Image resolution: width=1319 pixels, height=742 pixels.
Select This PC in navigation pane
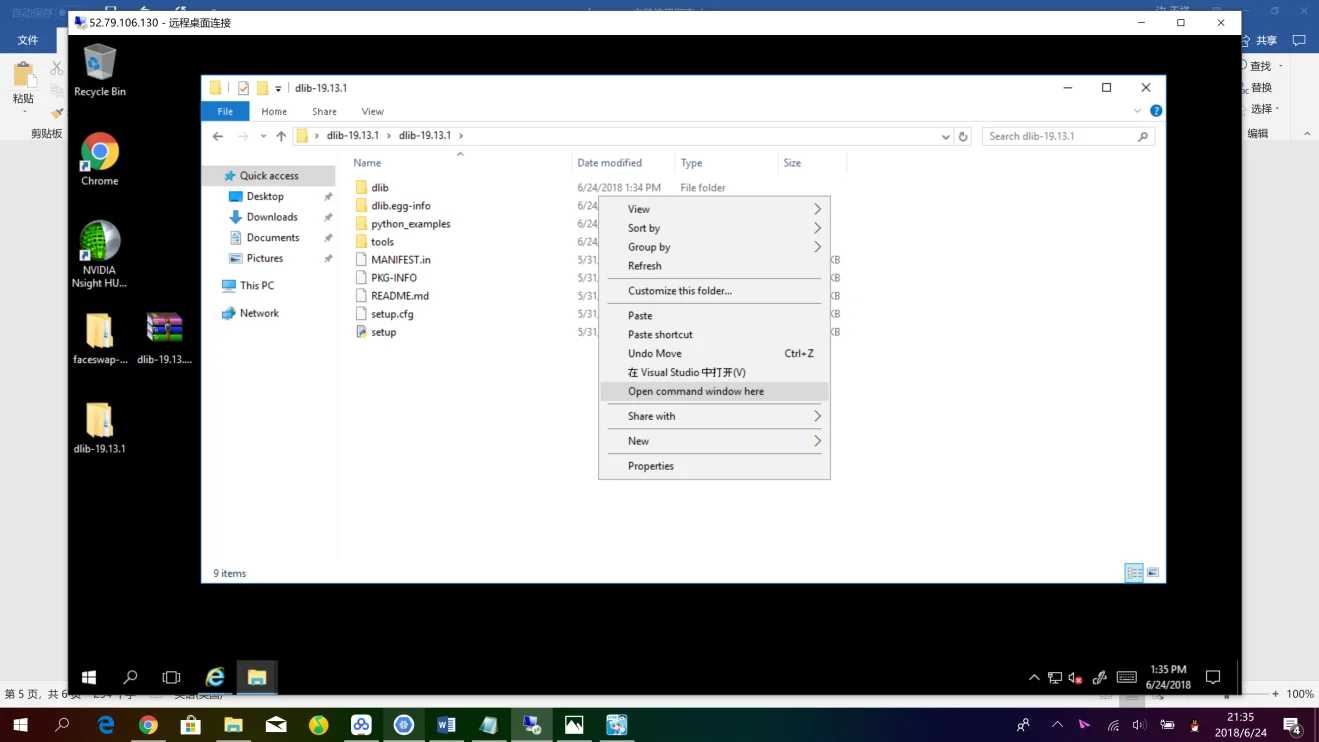point(257,285)
